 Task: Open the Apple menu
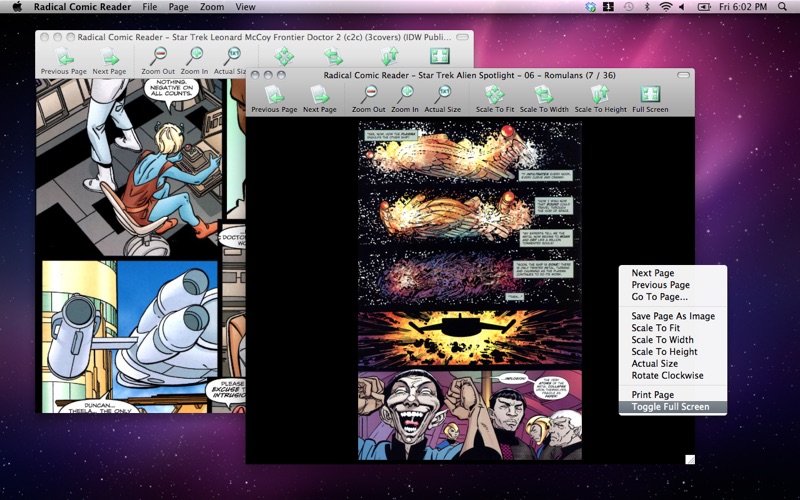click(x=17, y=7)
